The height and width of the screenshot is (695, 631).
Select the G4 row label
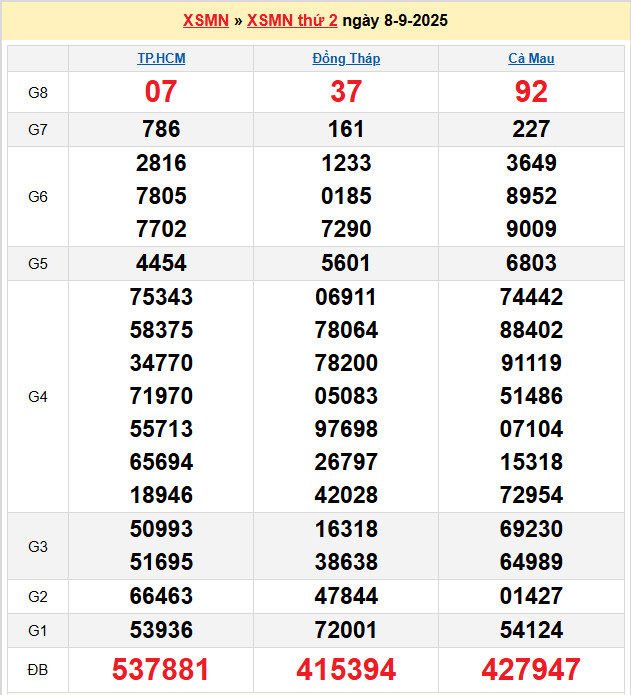point(38,397)
